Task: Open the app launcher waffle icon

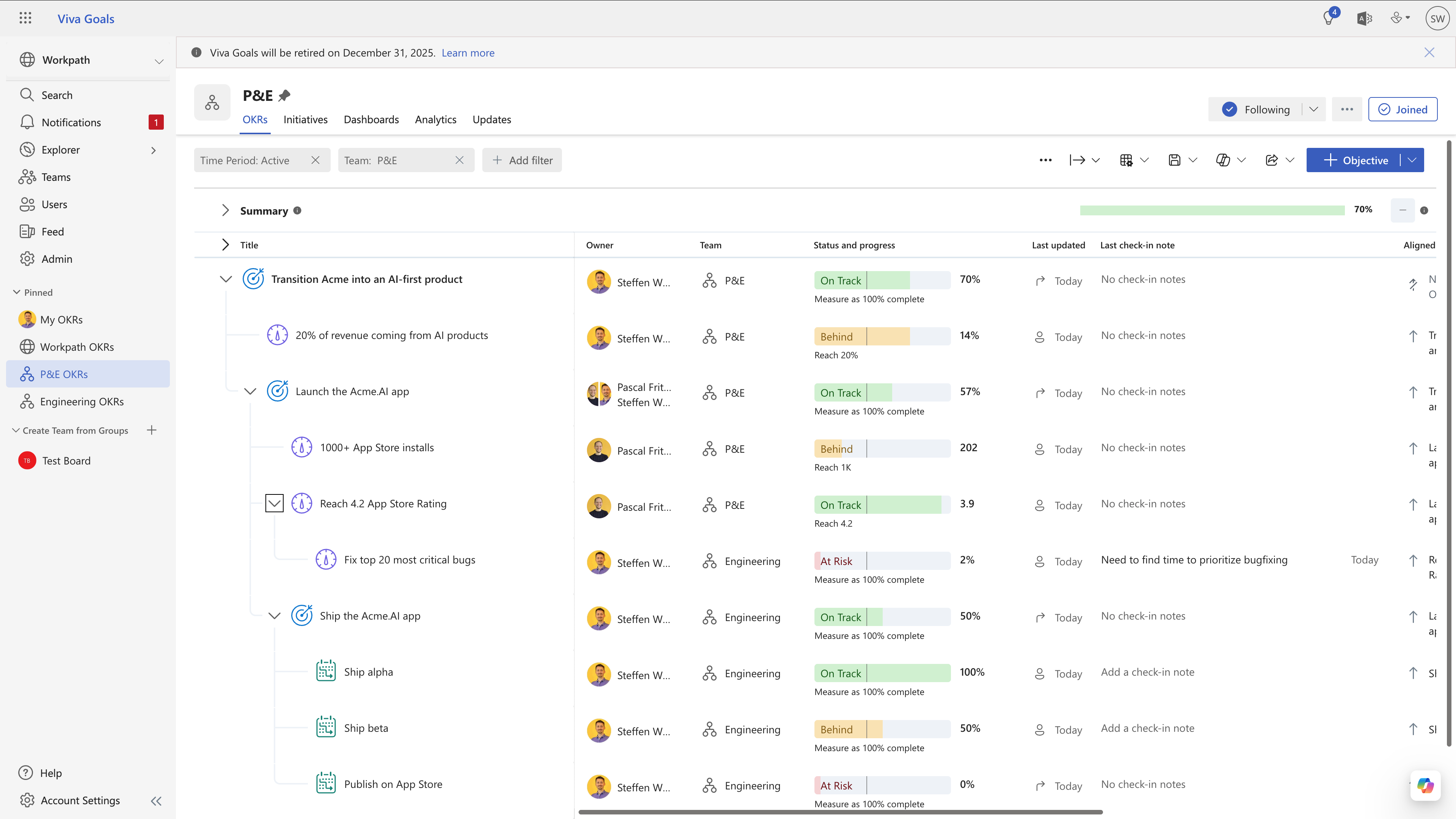Action: coord(25,18)
